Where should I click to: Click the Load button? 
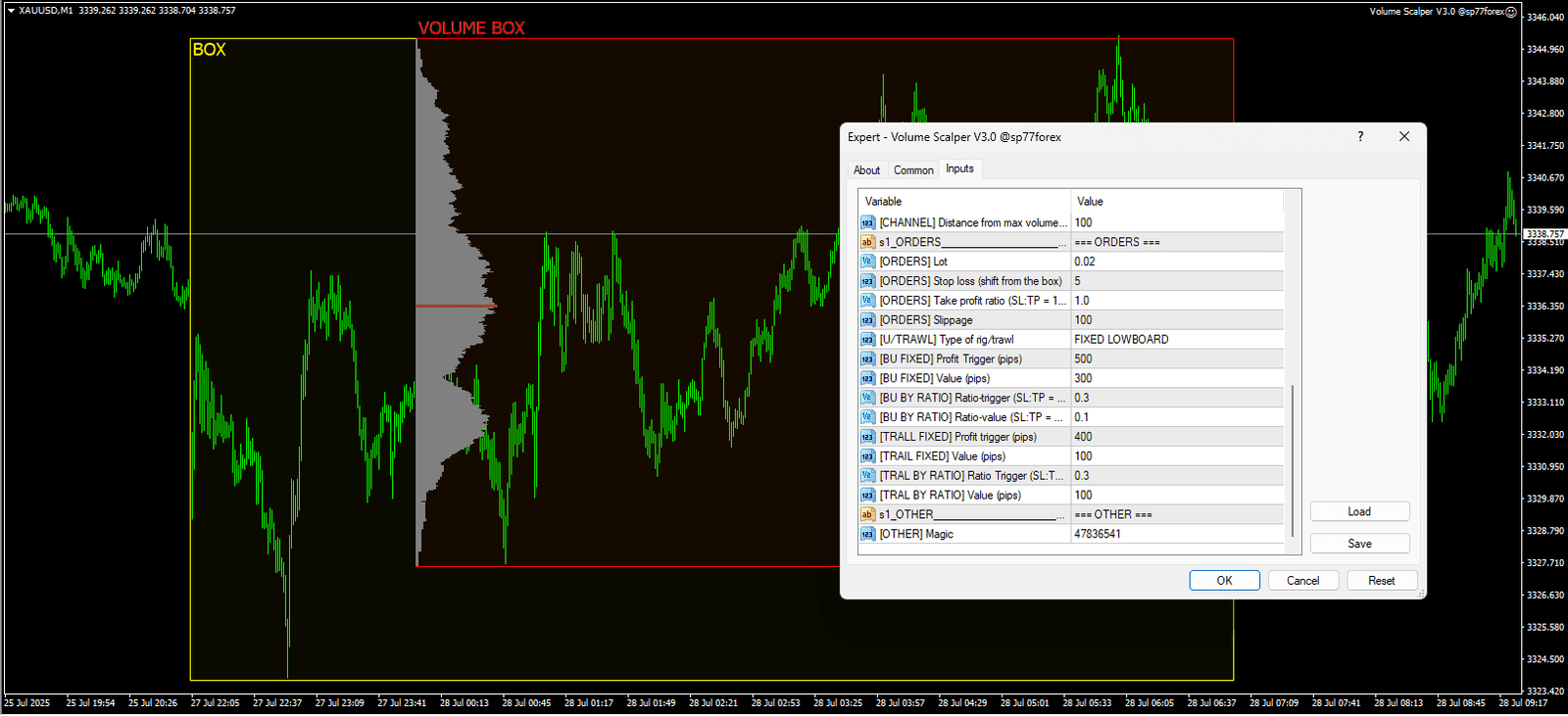click(1359, 512)
